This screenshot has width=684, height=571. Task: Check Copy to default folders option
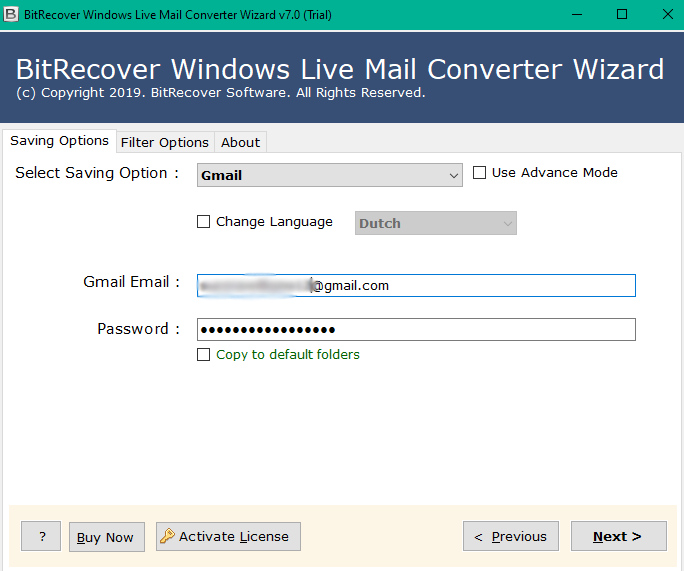click(203, 355)
